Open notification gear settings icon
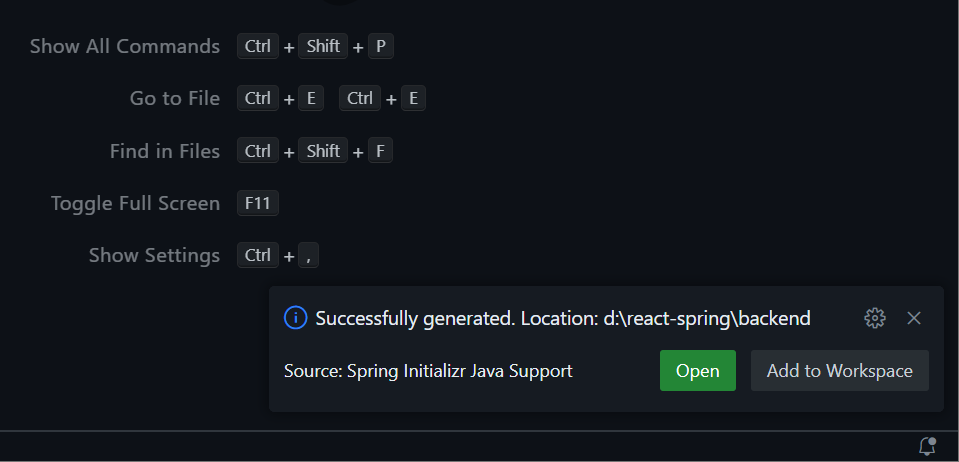The image size is (959, 462). (875, 318)
